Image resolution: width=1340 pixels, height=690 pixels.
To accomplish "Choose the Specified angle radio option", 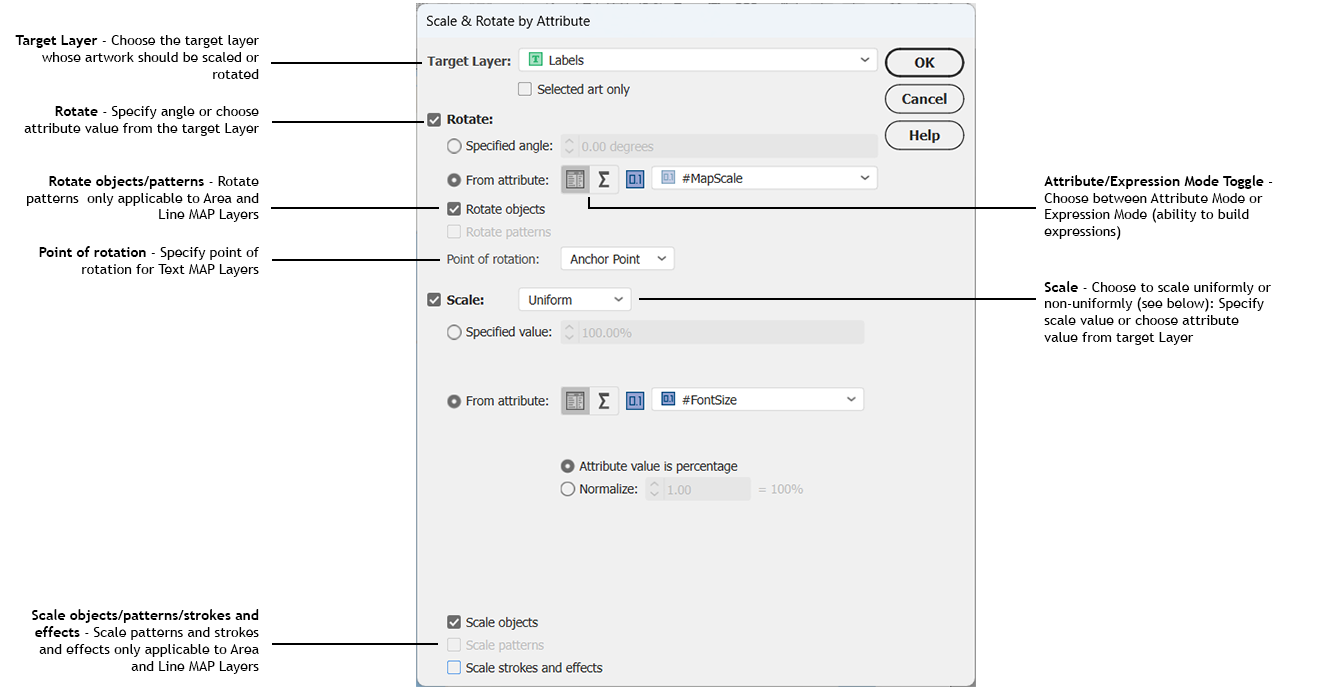I will point(455,146).
